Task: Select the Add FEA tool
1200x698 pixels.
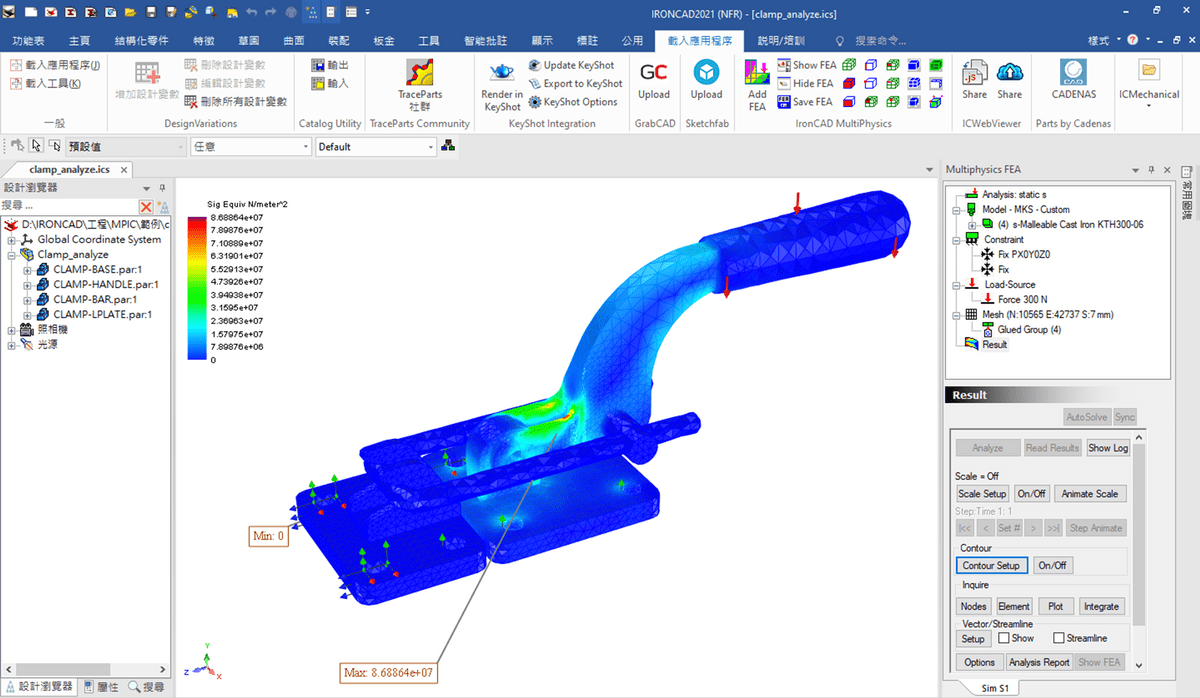Action: click(756, 84)
